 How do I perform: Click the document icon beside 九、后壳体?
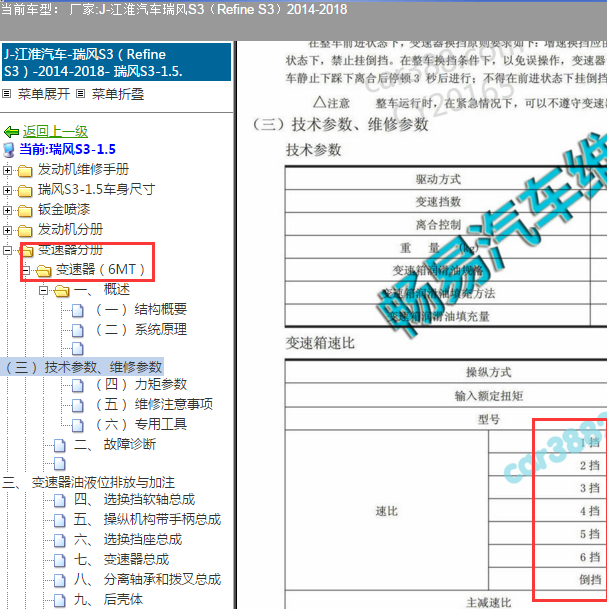tap(59, 600)
